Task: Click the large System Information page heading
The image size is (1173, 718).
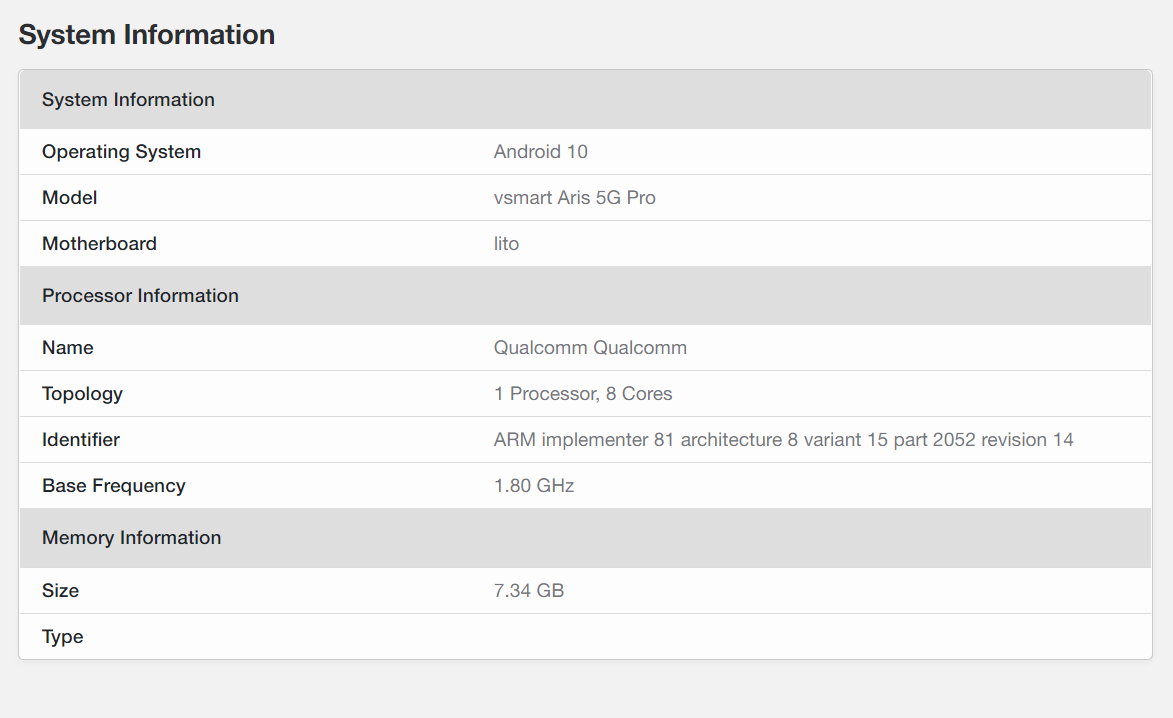Action: [147, 35]
